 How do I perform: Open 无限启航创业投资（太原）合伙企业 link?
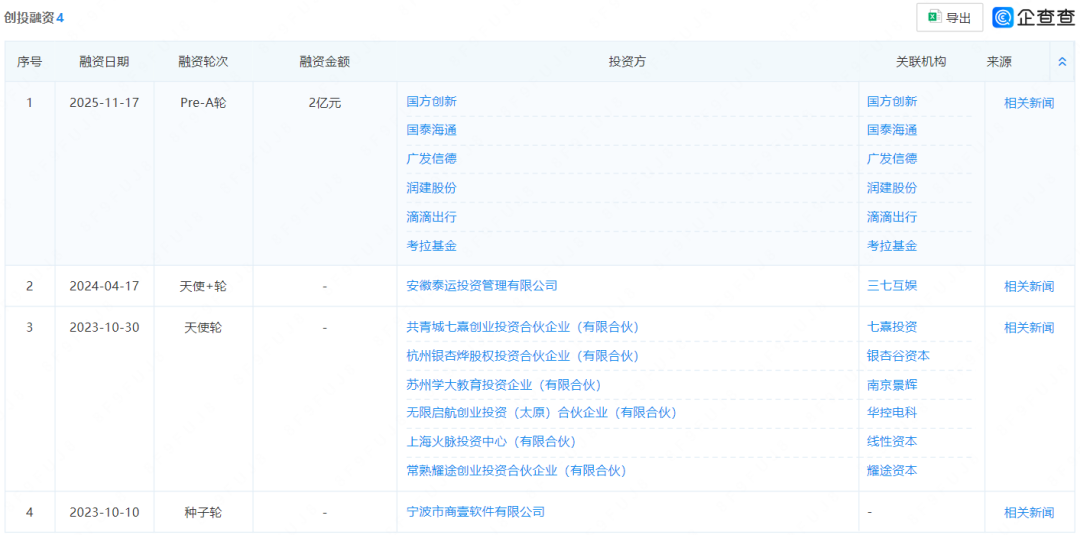point(541,413)
